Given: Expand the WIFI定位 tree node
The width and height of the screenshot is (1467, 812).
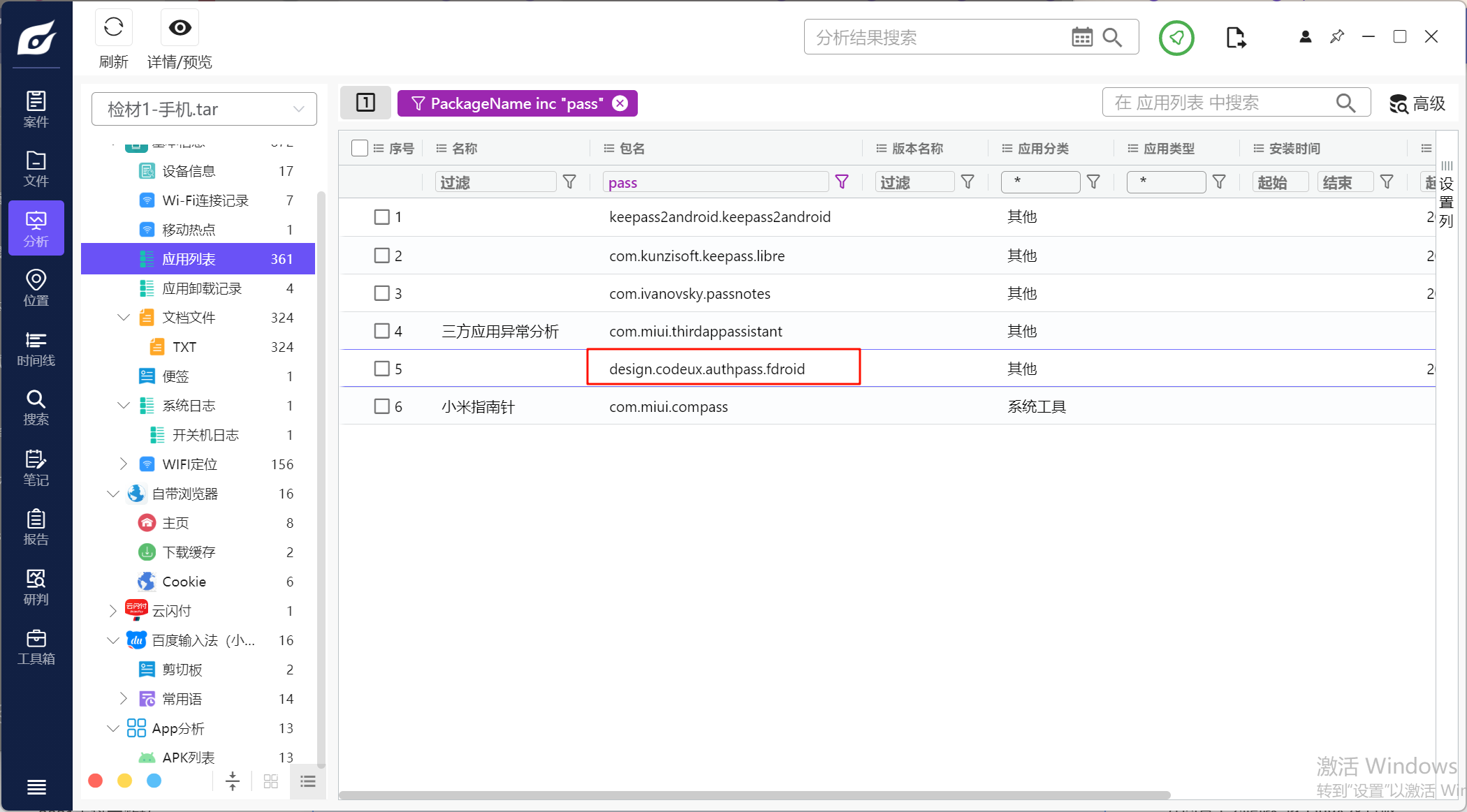Looking at the screenshot, I should [x=124, y=464].
